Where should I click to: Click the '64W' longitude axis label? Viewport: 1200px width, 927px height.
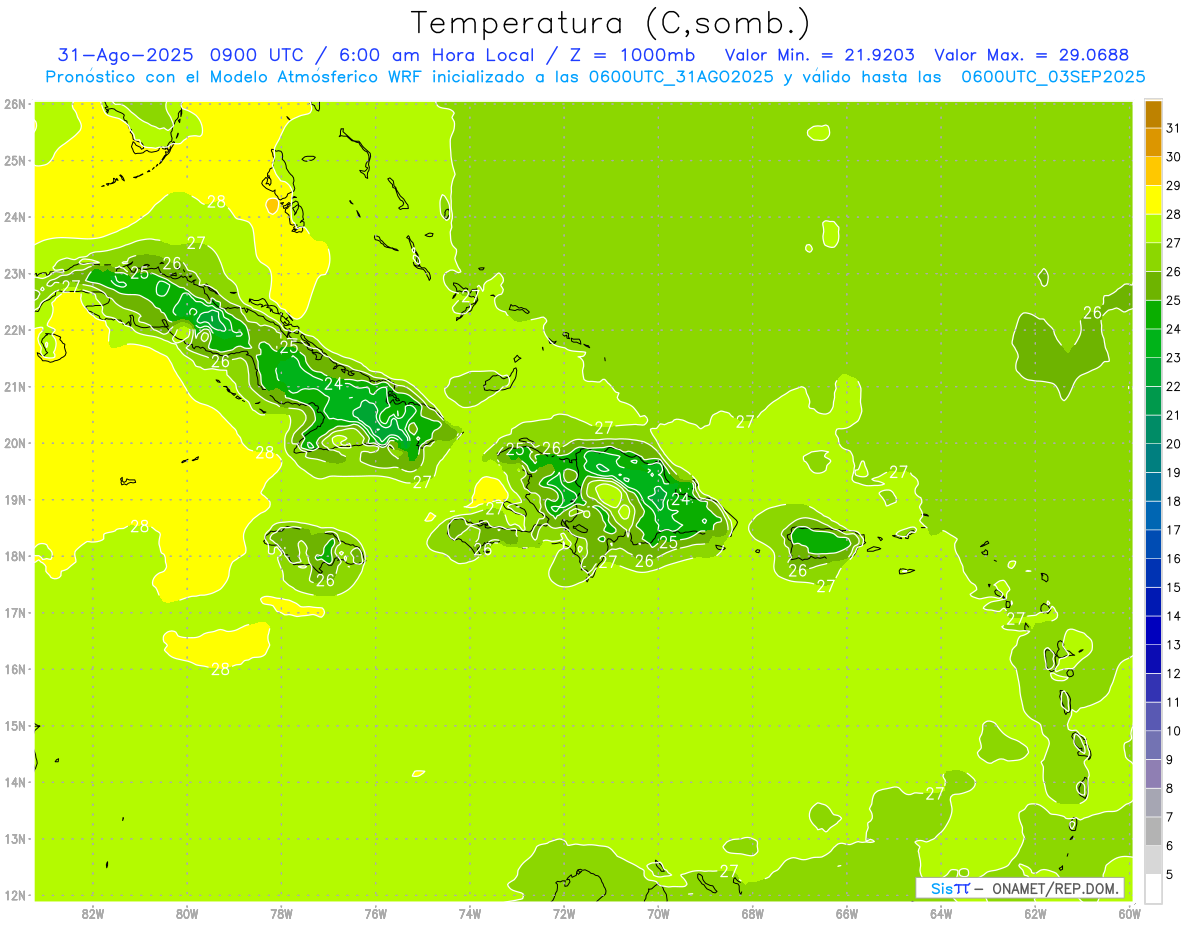pos(941,913)
